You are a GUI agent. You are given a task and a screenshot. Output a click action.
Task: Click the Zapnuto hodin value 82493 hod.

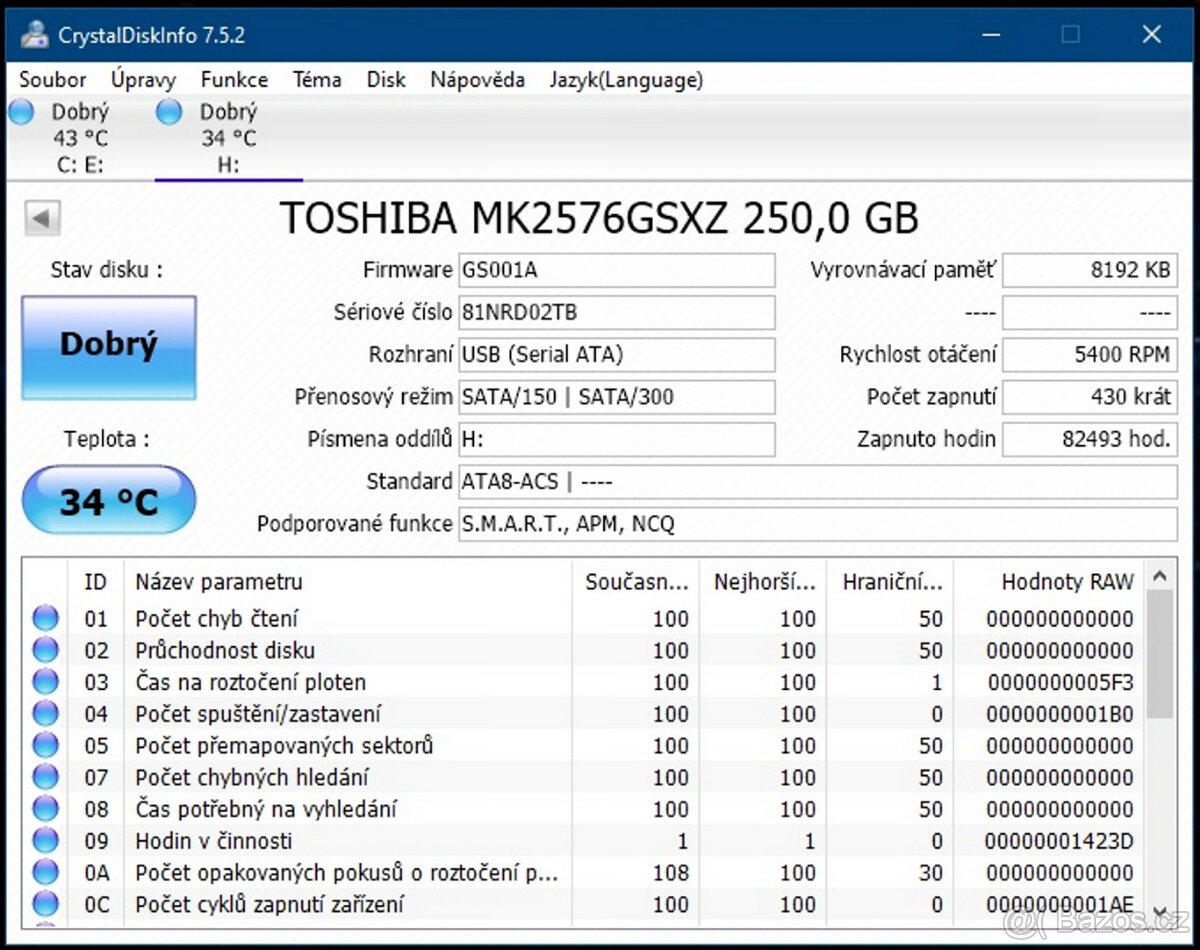tap(1090, 439)
